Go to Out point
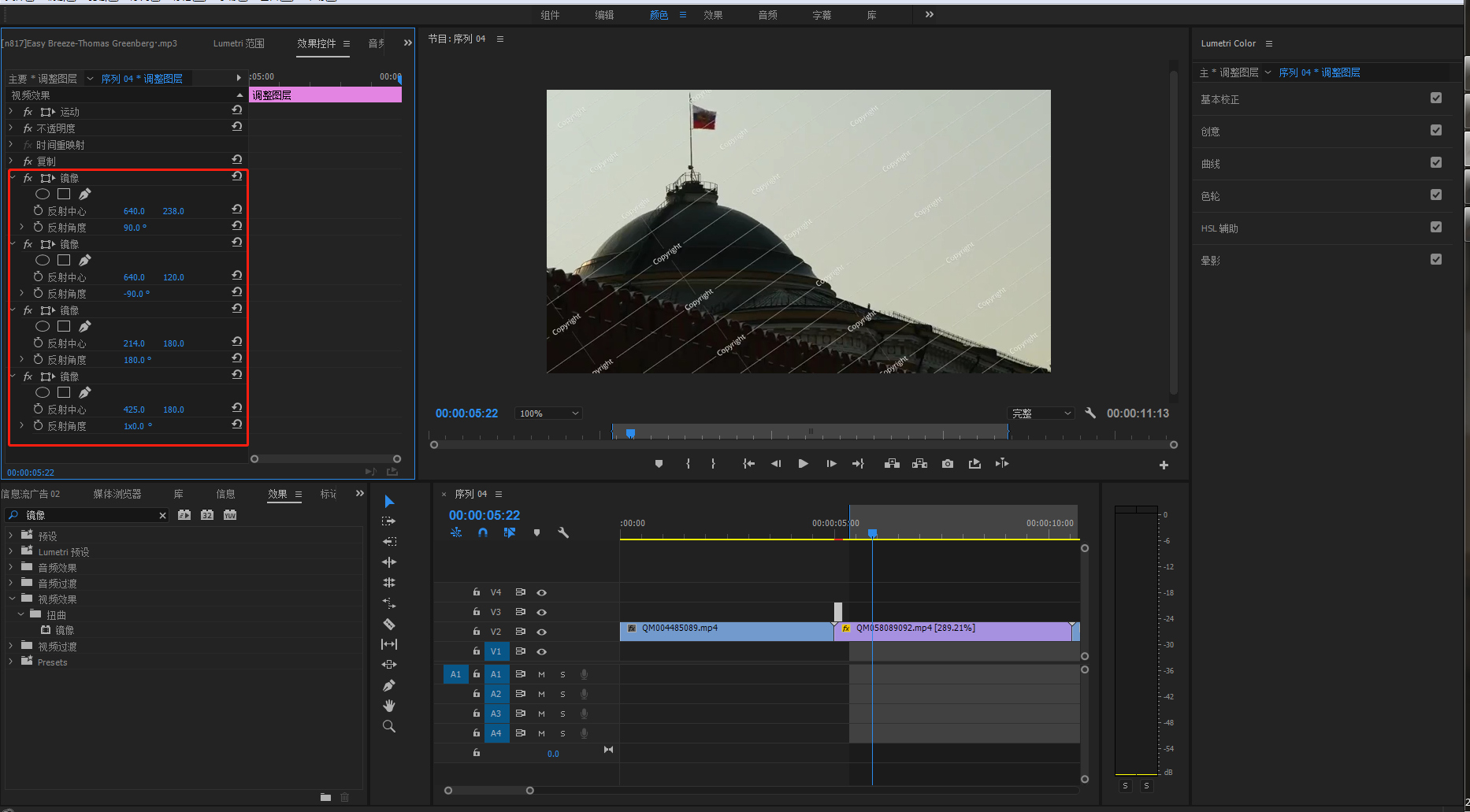The image size is (1470, 812). [858, 464]
